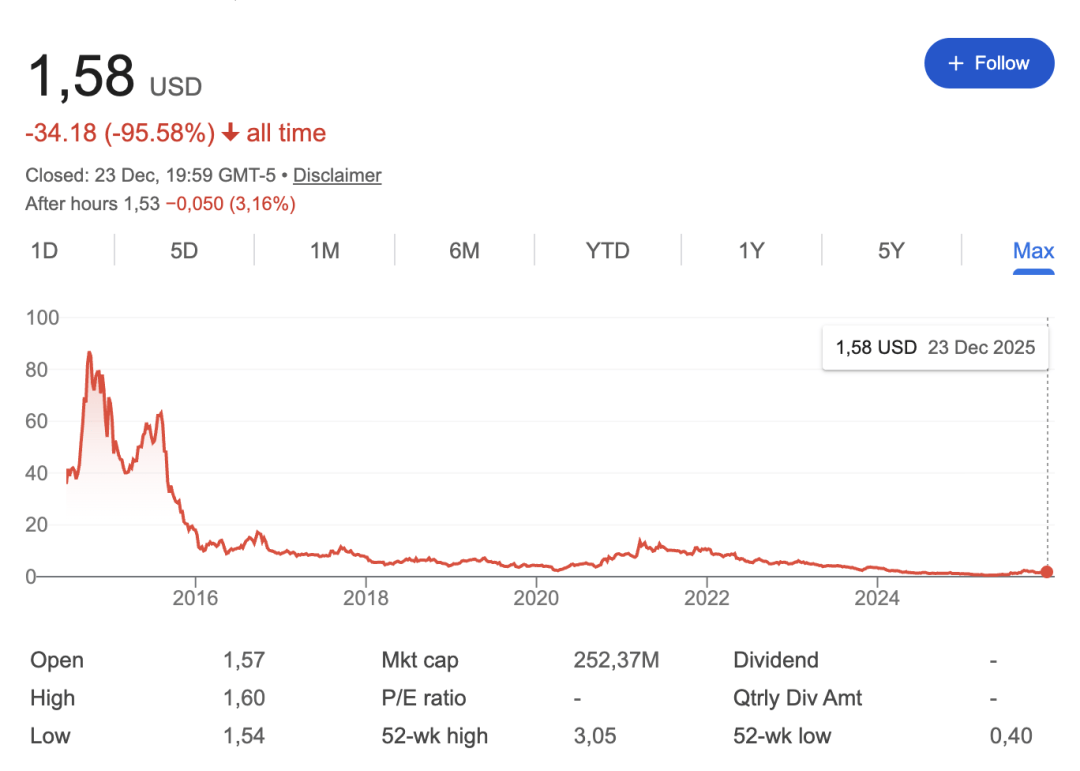Select the Max range tab
The width and height of the screenshot is (1080, 771).
tap(1033, 250)
